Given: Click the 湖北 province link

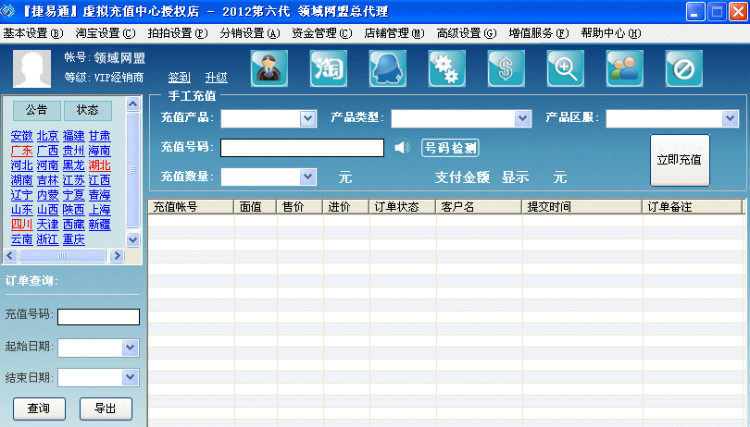Looking at the screenshot, I should click(99, 165).
